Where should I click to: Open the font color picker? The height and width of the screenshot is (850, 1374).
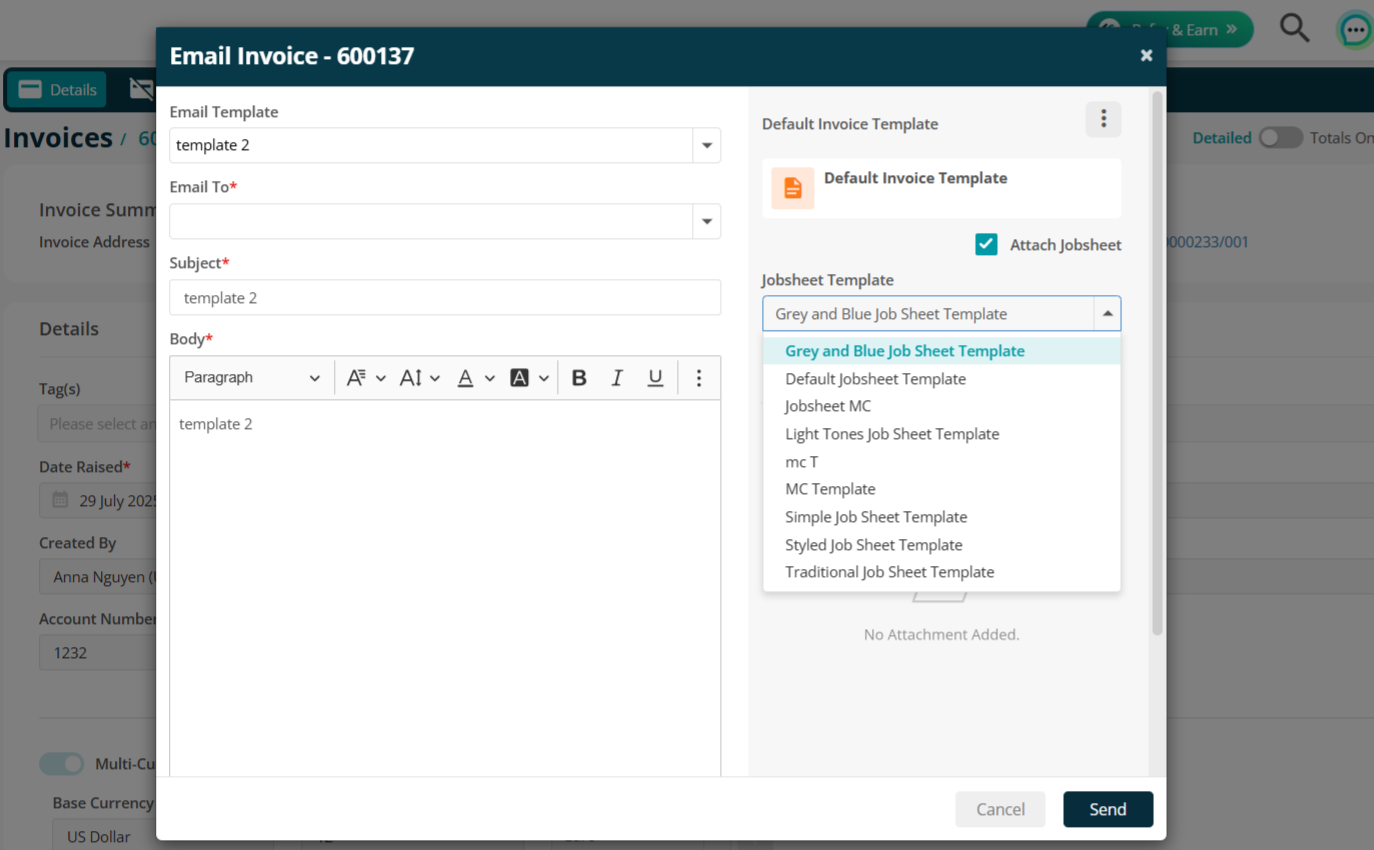(x=475, y=378)
